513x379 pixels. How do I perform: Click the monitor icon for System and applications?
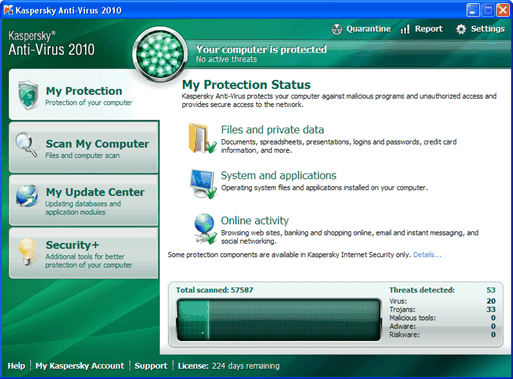click(203, 184)
